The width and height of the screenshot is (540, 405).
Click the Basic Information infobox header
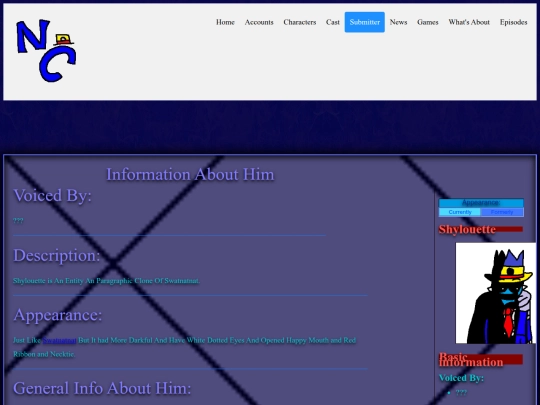pyautogui.click(x=471, y=360)
